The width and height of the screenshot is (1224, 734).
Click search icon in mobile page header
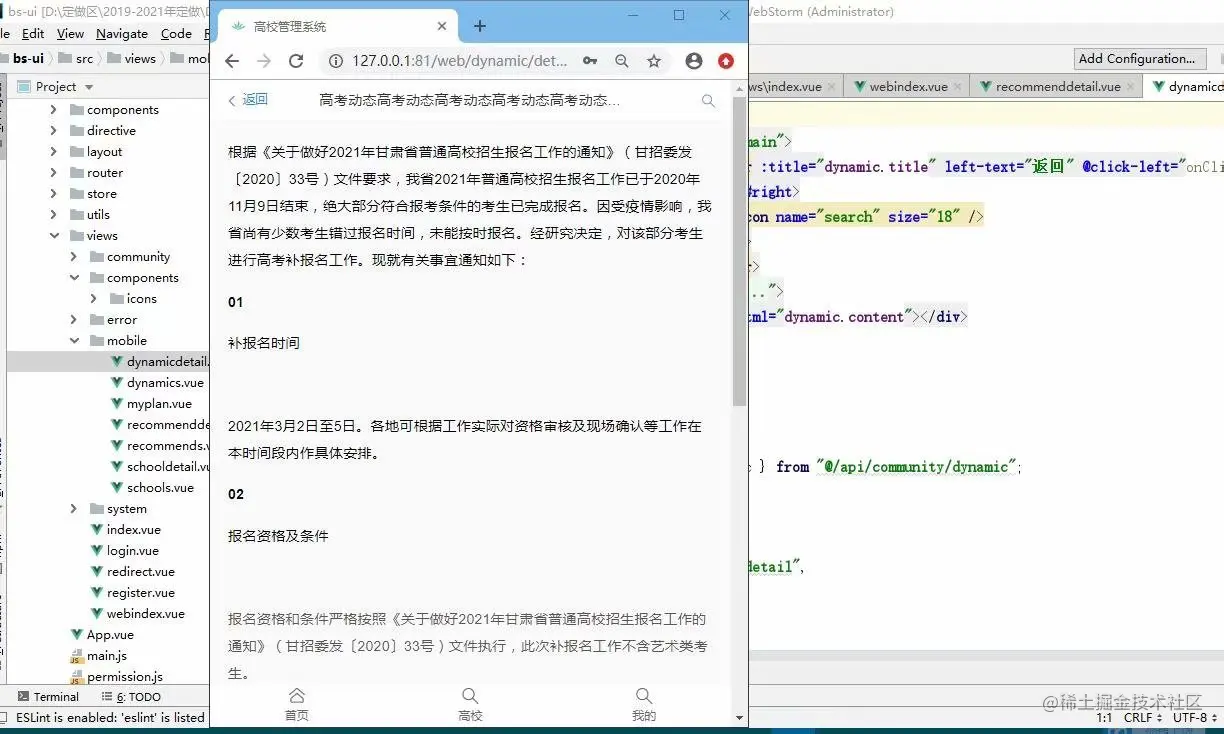pyautogui.click(x=708, y=101)
